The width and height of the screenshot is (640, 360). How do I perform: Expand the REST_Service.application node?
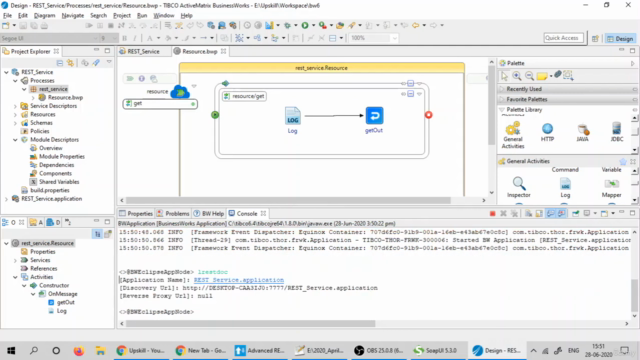(x=6, y=199)
